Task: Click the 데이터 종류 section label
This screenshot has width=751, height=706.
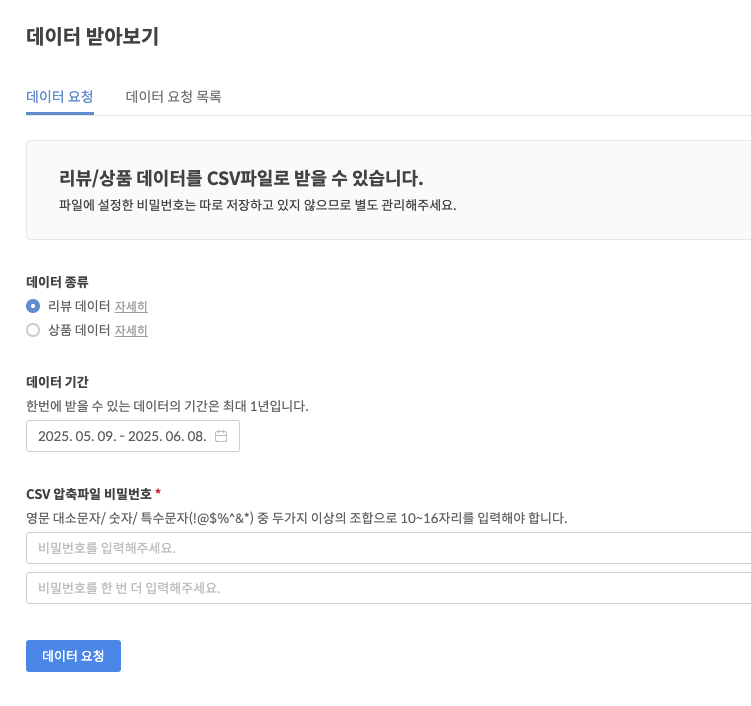Action: pos(57,282)
